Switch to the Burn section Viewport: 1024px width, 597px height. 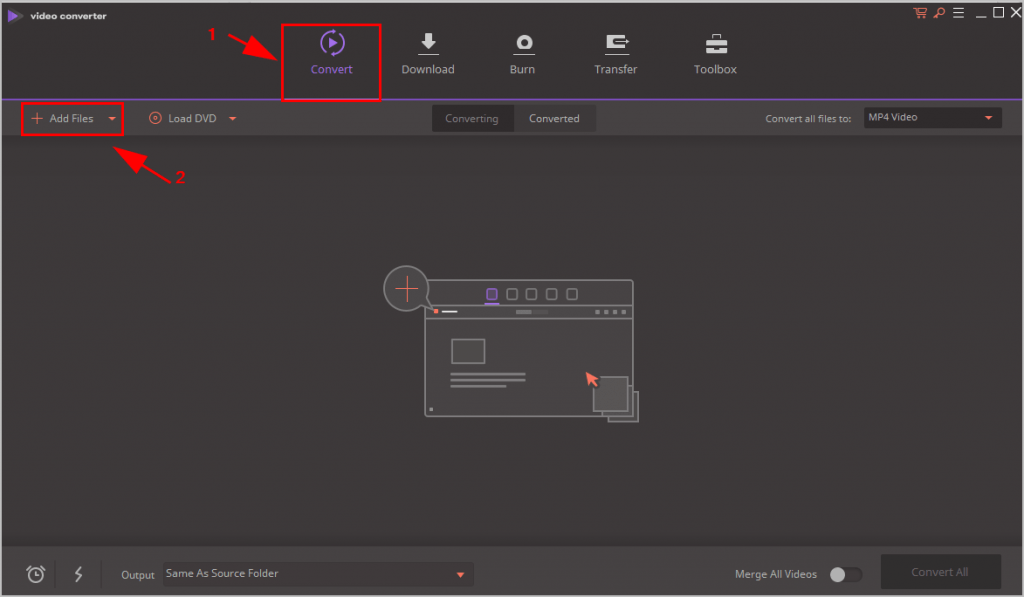pos(522,54)
